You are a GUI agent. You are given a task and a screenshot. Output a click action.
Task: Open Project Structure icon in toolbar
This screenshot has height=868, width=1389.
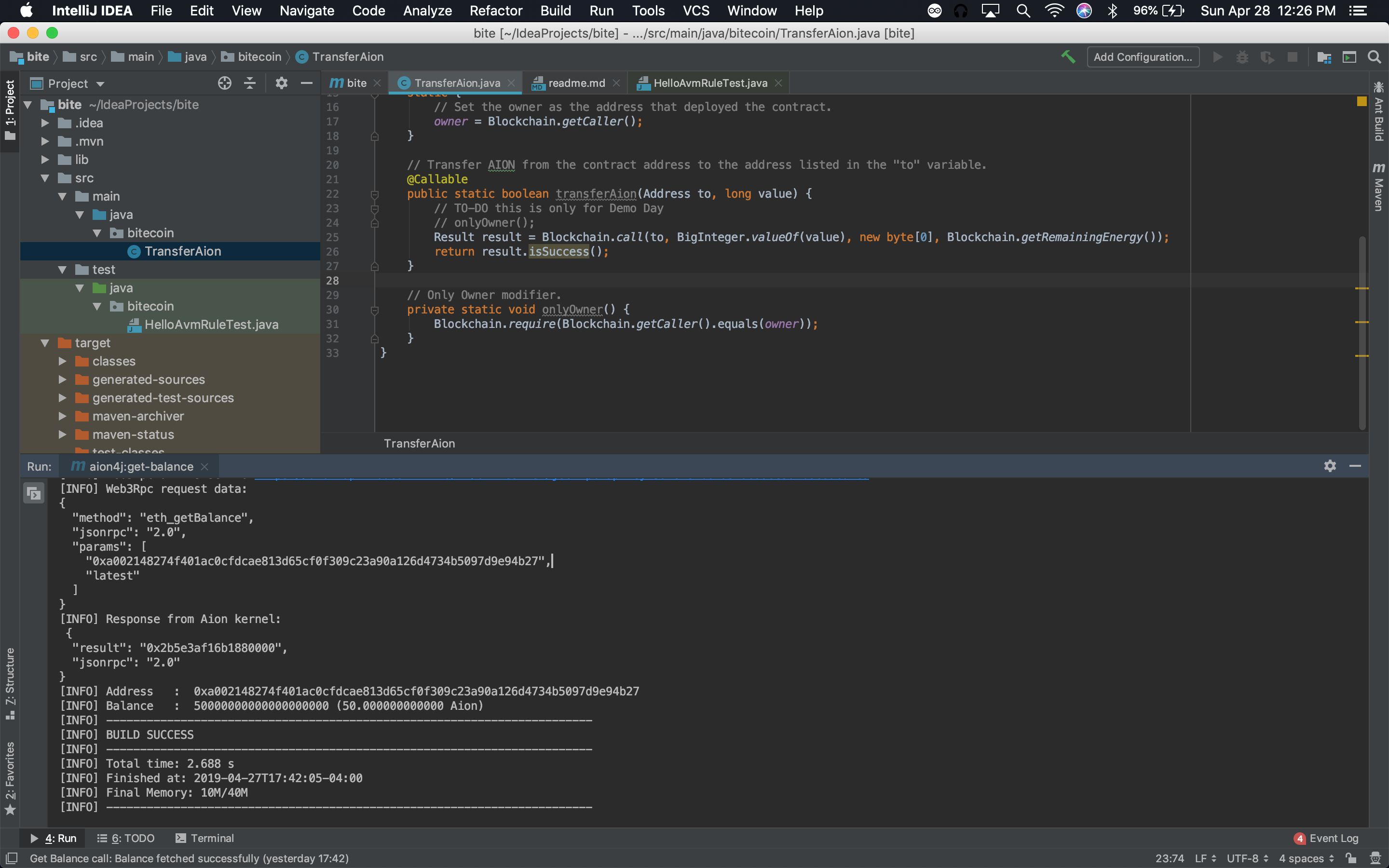click(1324, 57)
